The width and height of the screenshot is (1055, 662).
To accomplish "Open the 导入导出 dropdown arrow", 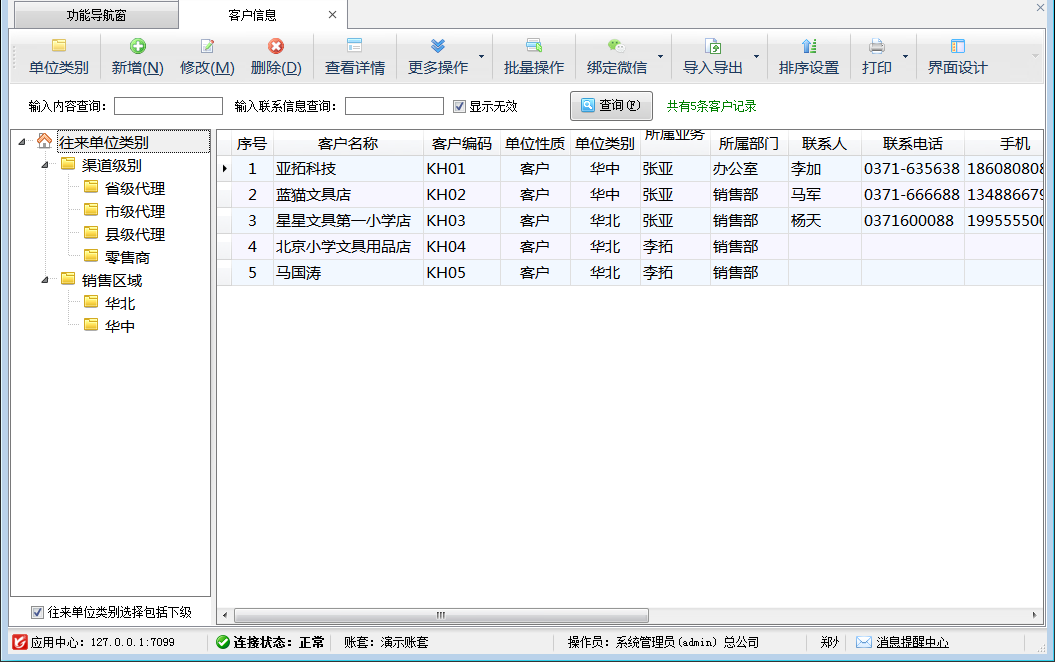I will [x=757, y=57].
